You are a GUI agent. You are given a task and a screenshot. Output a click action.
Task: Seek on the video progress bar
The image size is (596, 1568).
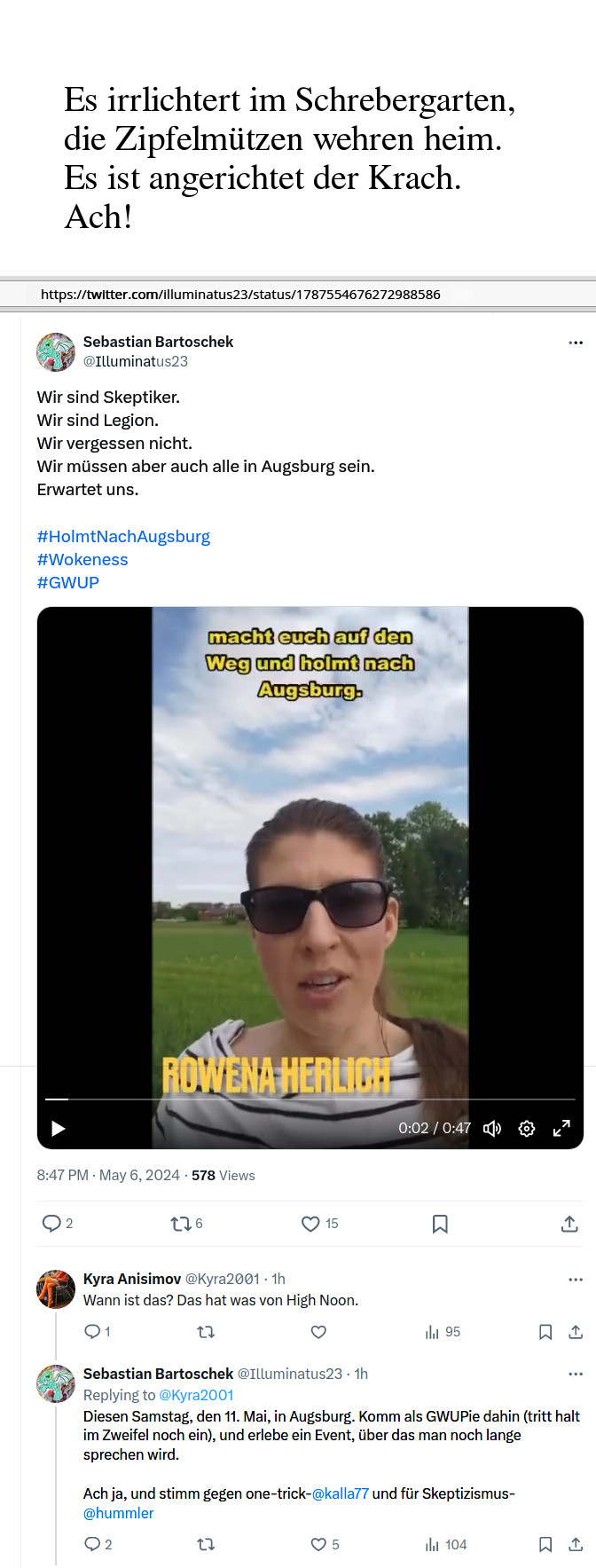pyautogui.click(x=310, y=1099)
